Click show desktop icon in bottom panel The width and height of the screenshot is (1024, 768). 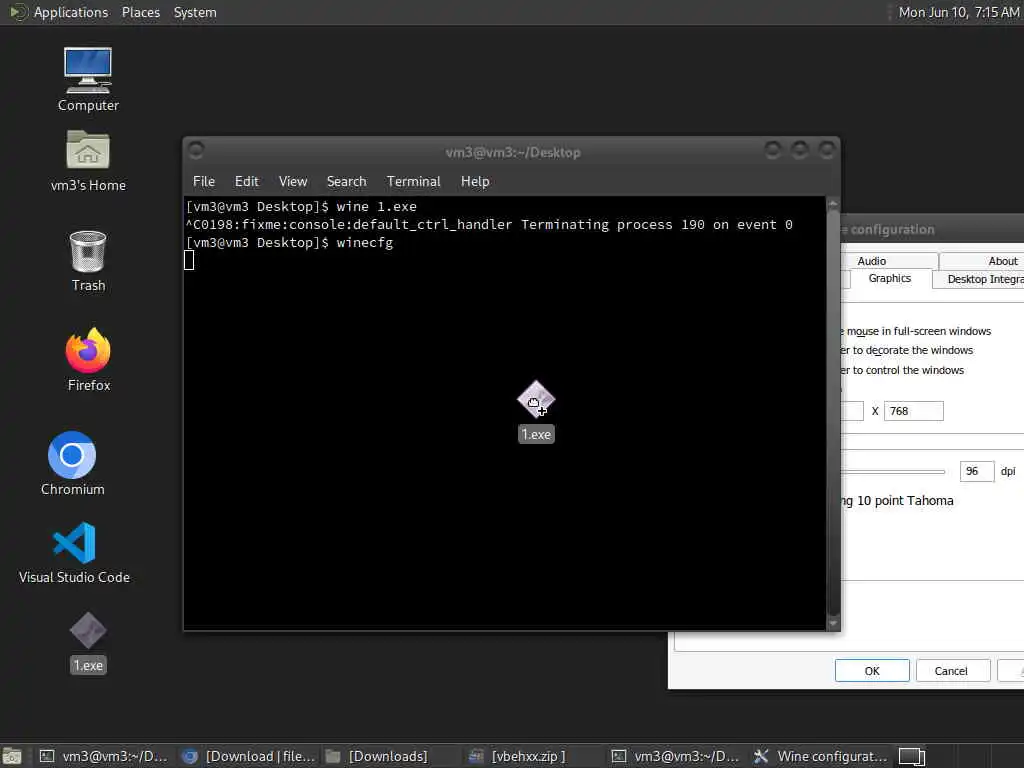pos(12,756)
